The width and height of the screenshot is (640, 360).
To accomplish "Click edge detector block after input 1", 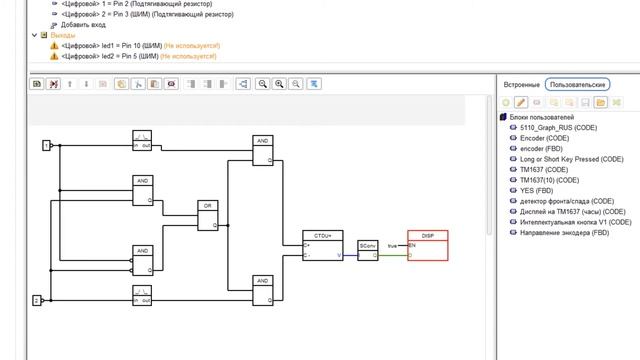I will coord(142,140).
